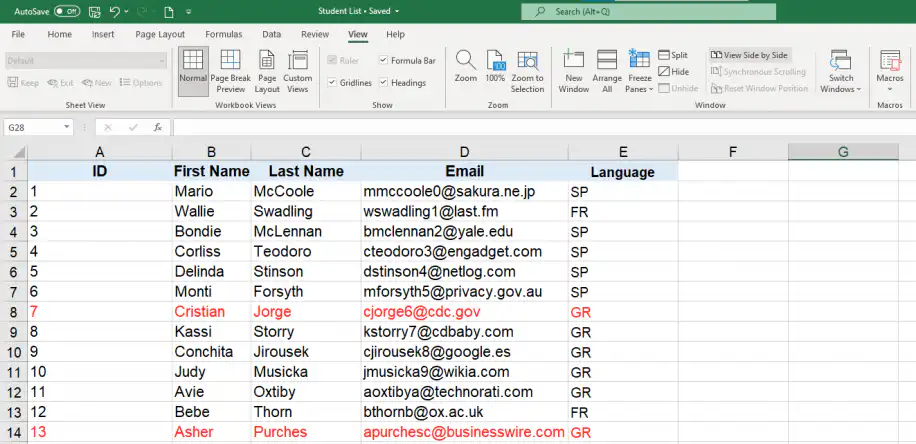
Task: Select the First Name header cell
Action: point(211,171)
